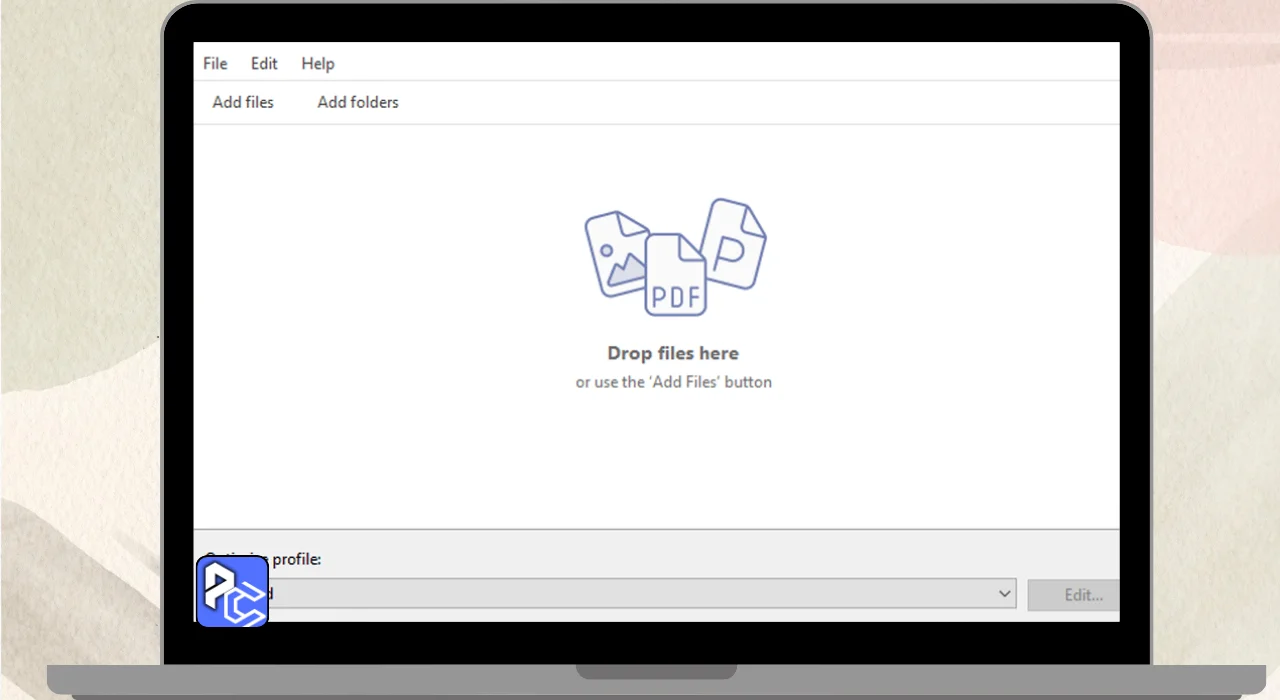Click the P document icon in drop area
The width and height of the screenshot is (1280, 700).
[x=734, y=243]
